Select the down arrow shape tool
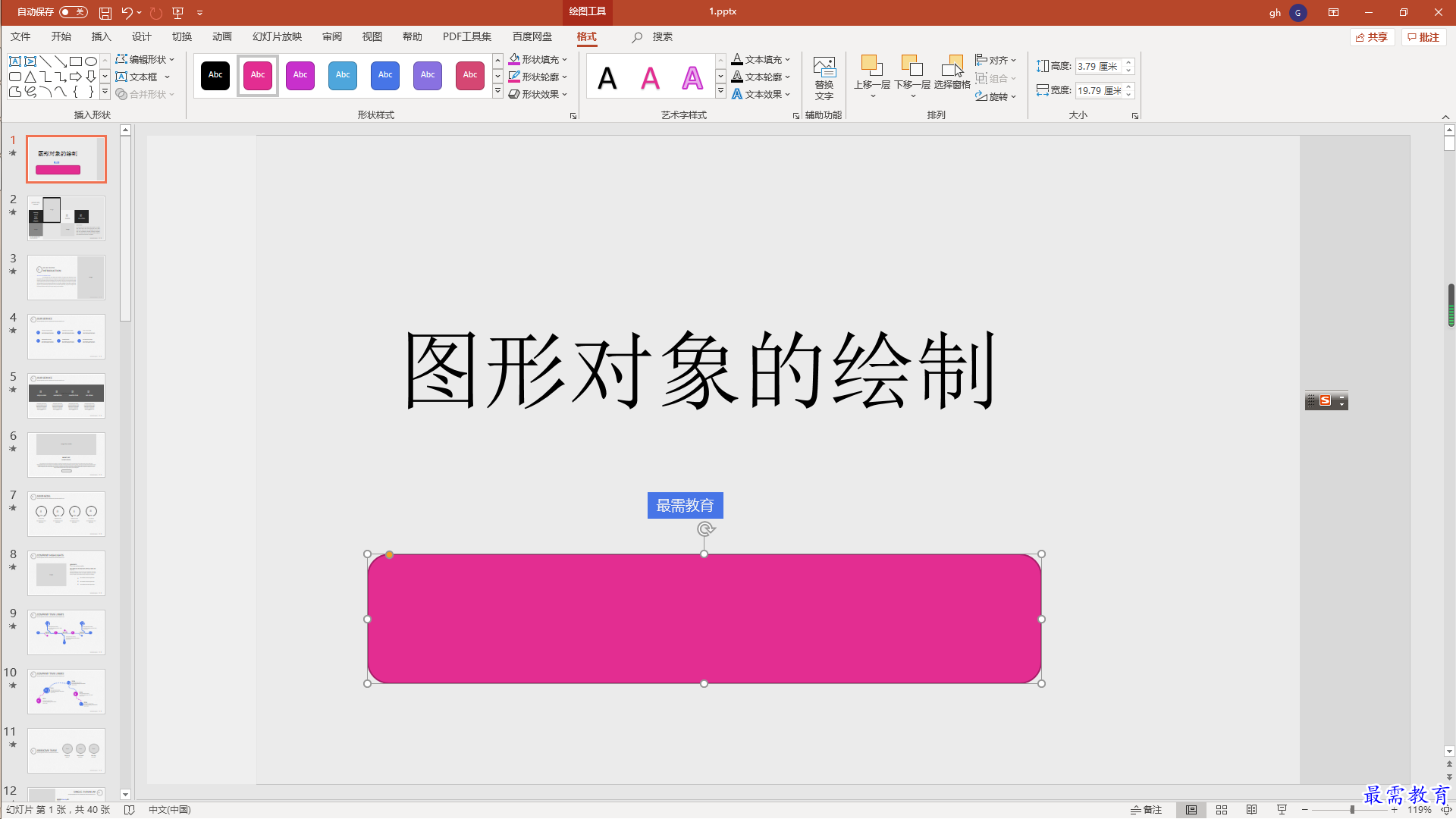The width and height of the screenshot is (1456, 819). (91, 77)
